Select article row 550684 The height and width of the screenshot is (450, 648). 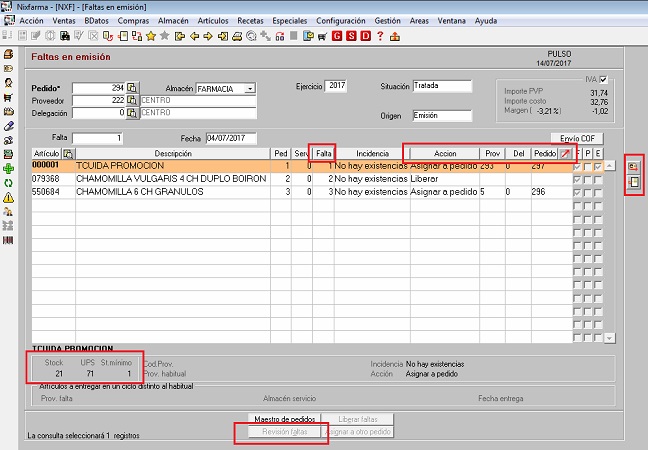pyautogui.click(x=302, y=192)
